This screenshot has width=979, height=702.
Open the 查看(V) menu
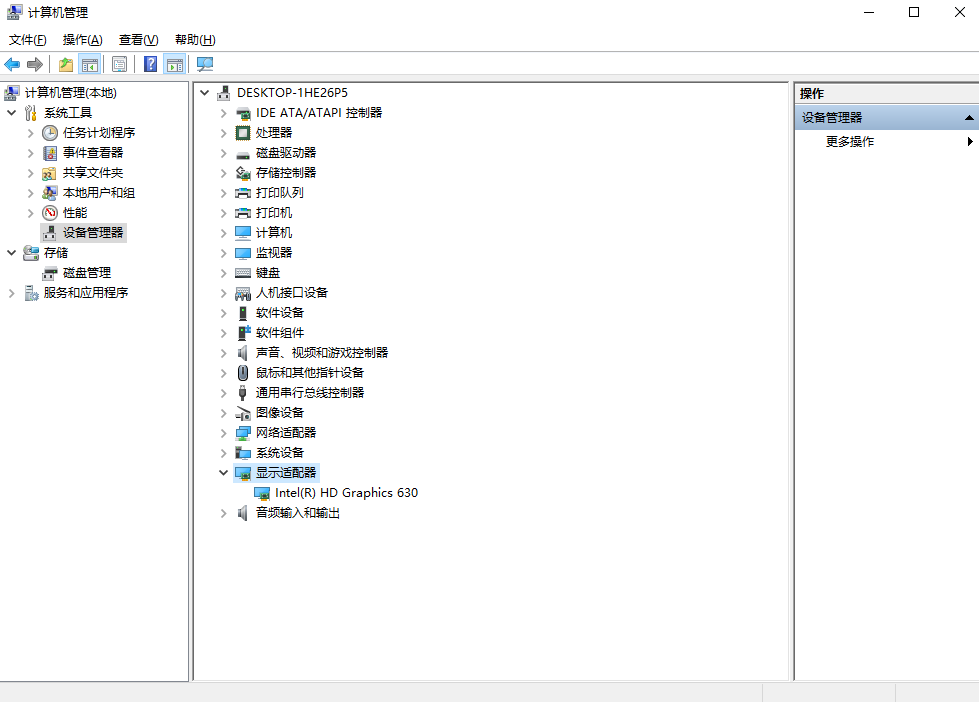[138, 40]
